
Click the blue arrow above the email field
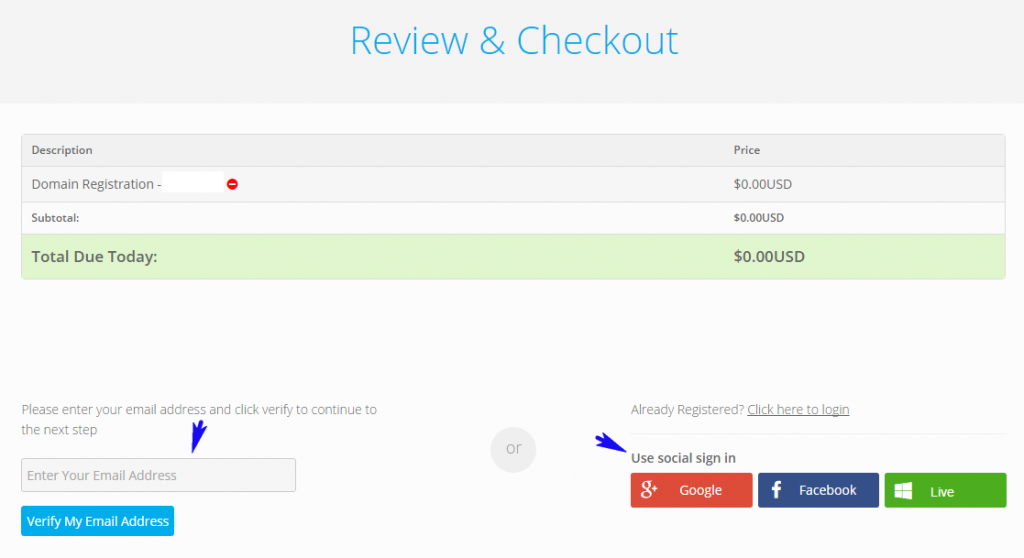pyautogui.click(x=198, y=436)
